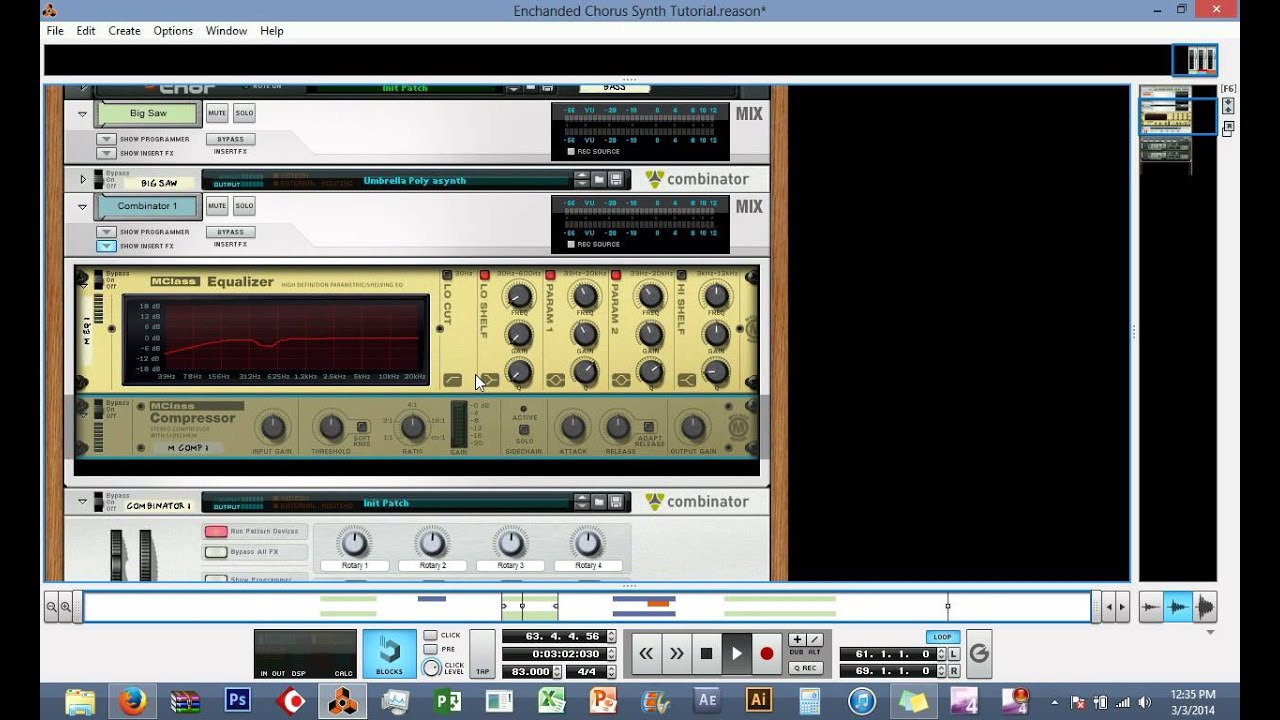1280x720 pixels.
Task: Click the Blocks button in transport
Action: point(389,654)
